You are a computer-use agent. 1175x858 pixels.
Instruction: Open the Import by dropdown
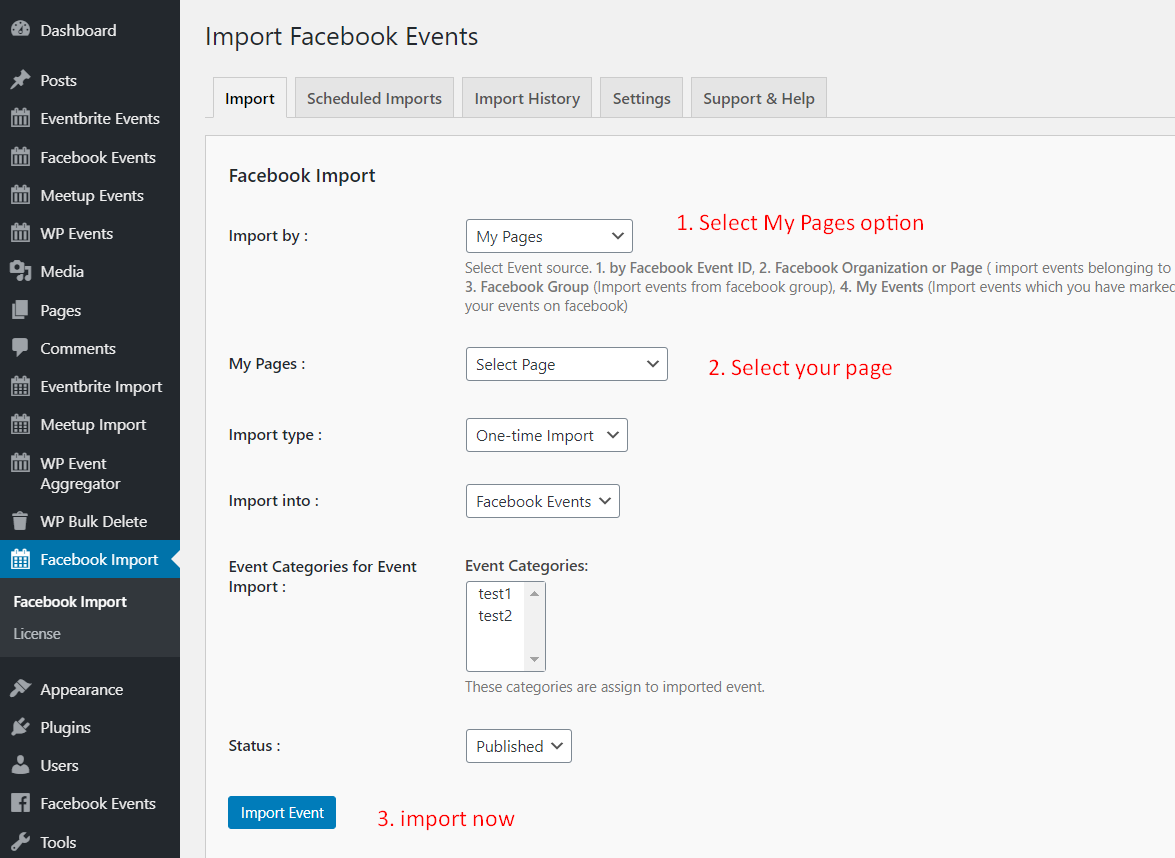pyautogui.click(x=549, y=237)
